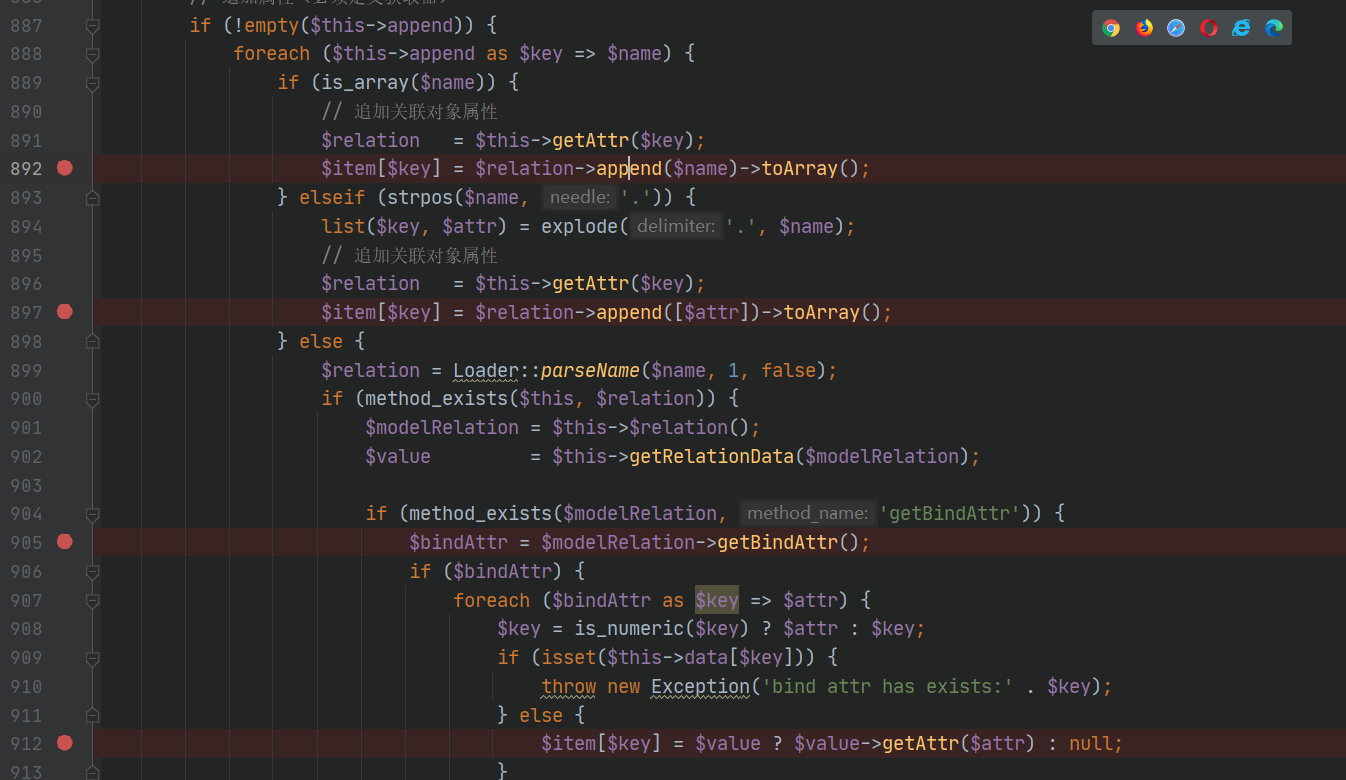Viewport: 1346px width, 780px height.
Task: Click the 'delimiter:' parameter hint
Action: 676,227
